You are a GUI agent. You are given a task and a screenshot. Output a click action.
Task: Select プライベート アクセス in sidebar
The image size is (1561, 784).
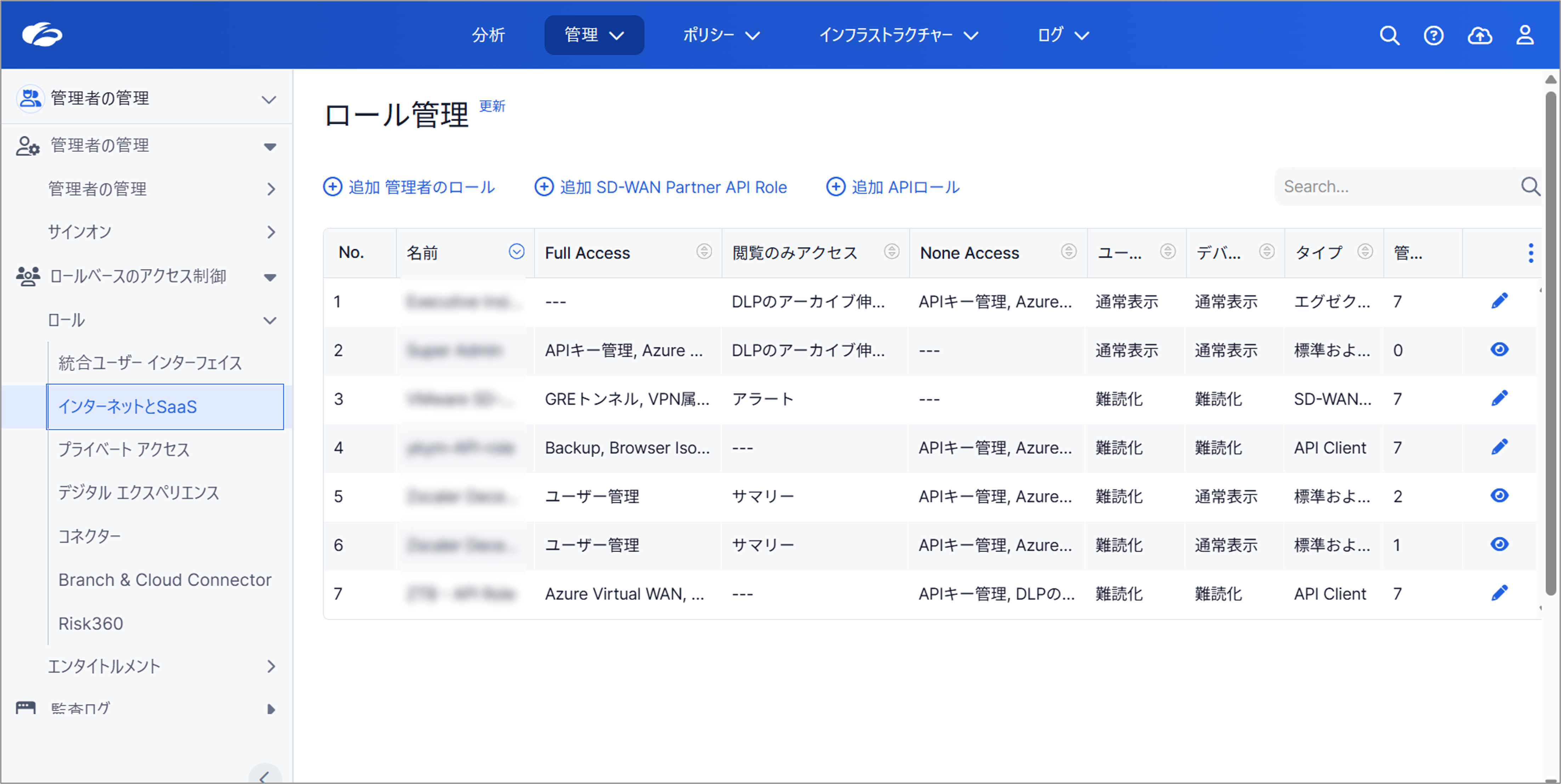(x=124, y=450)
